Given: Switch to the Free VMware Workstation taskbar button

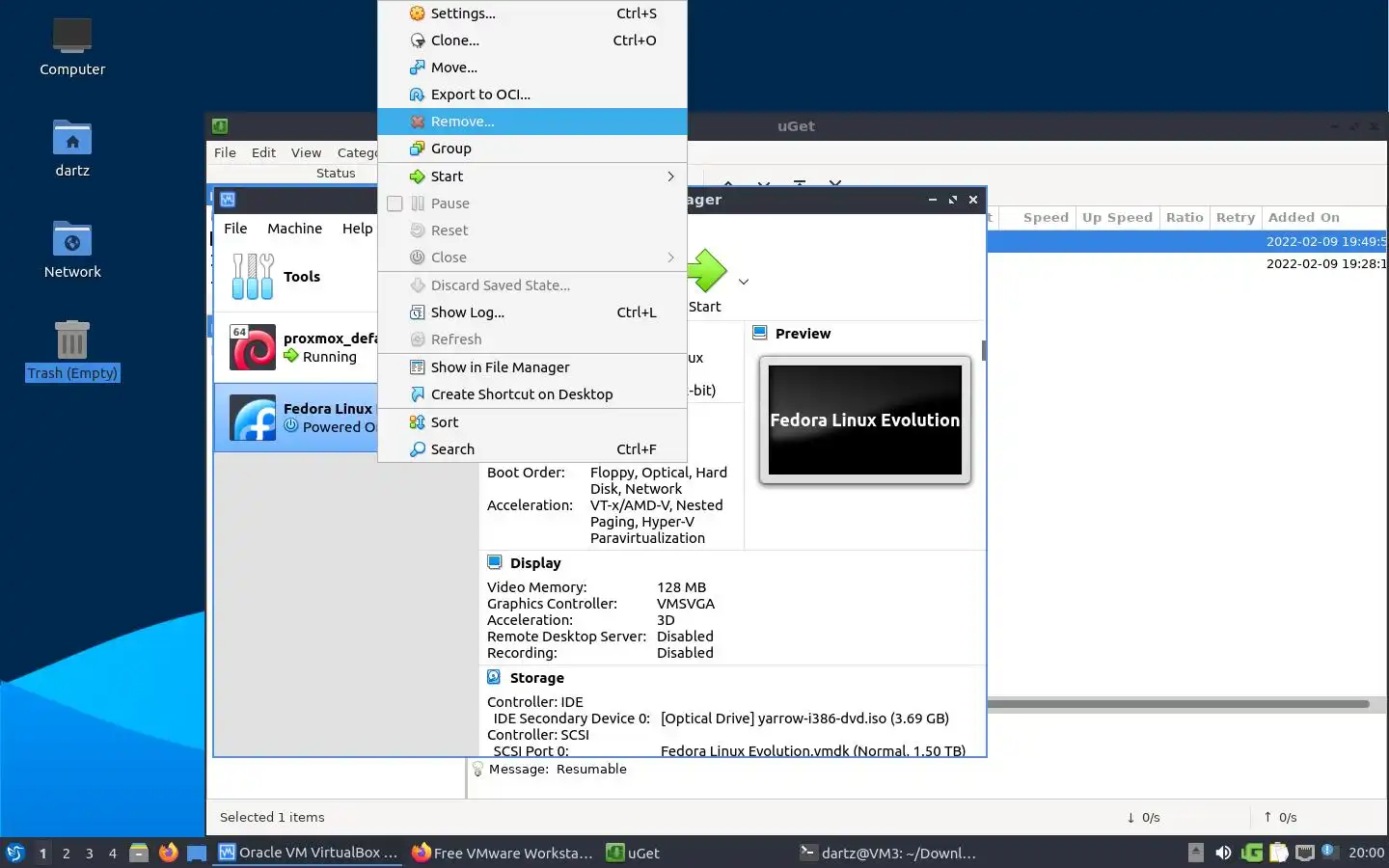Looking at the screenshot, I should [x=503, y=853].
